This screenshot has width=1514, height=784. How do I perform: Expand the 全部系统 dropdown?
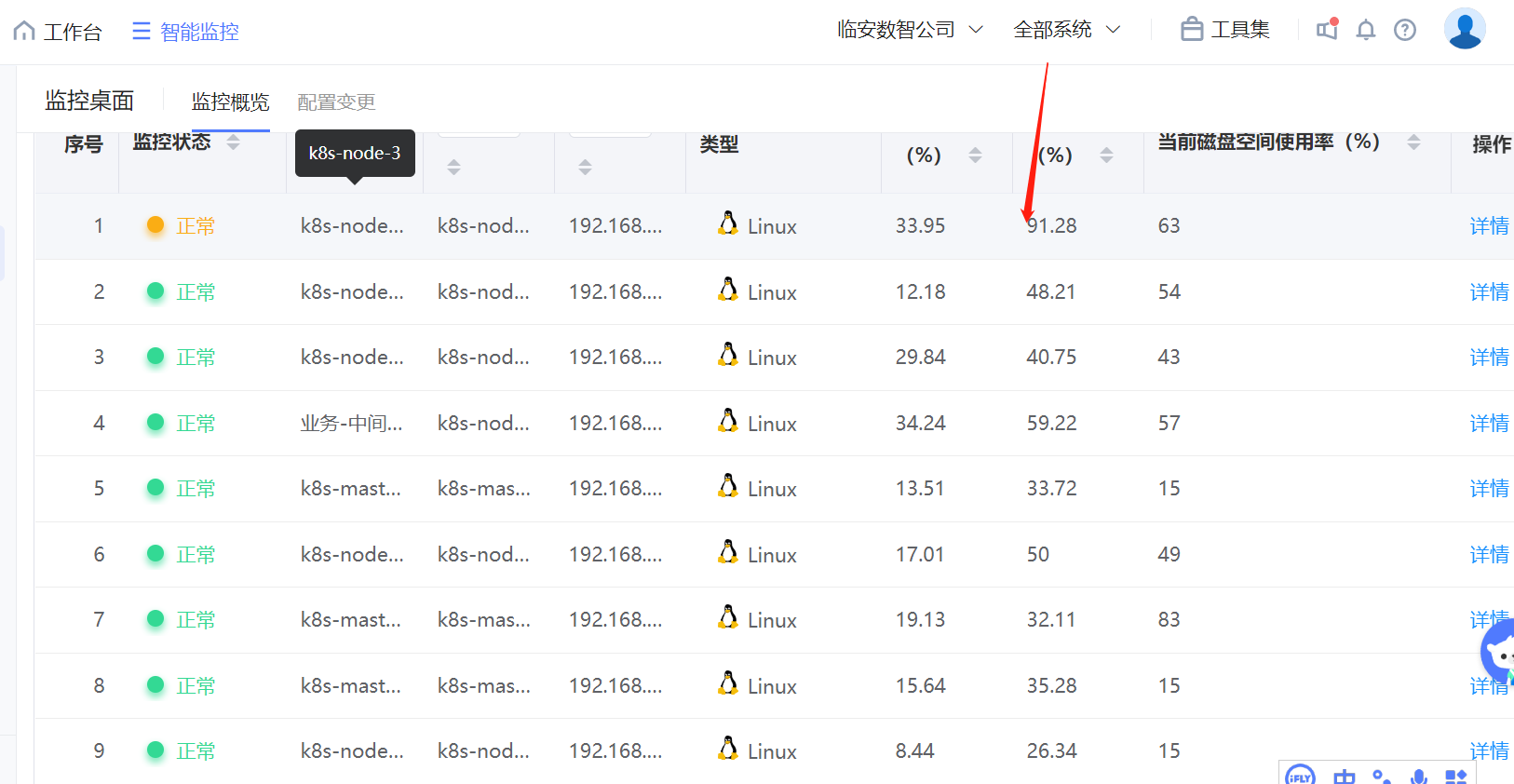click(x=1066, y=30)
